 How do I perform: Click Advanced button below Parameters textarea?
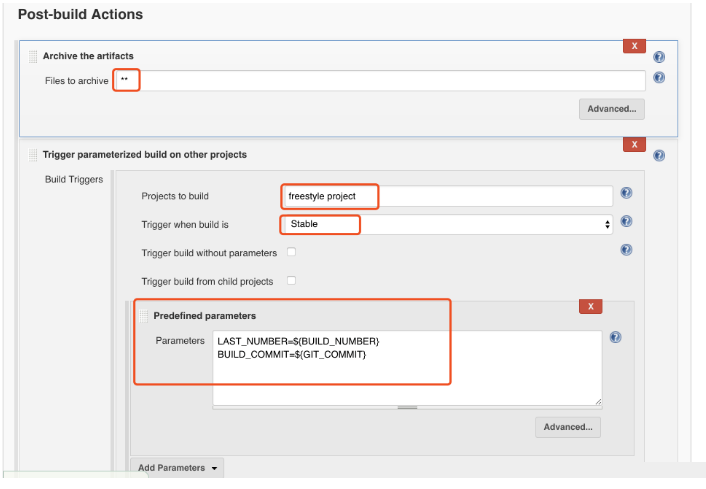(568, 427)
